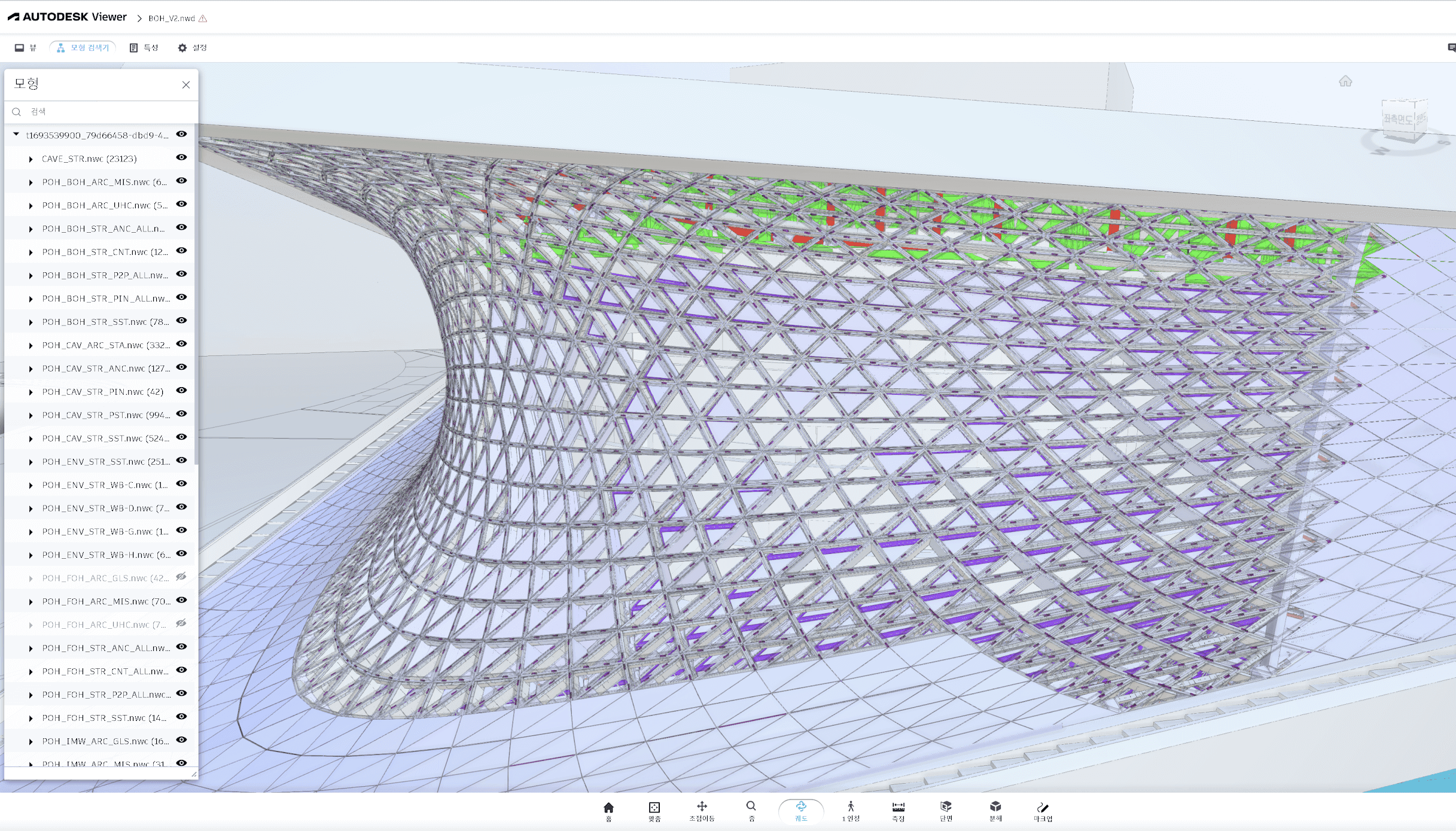This screenshot has height=831, width=1456.
Task: Click the Explode (분해) model tool
Action: point(995,811)
